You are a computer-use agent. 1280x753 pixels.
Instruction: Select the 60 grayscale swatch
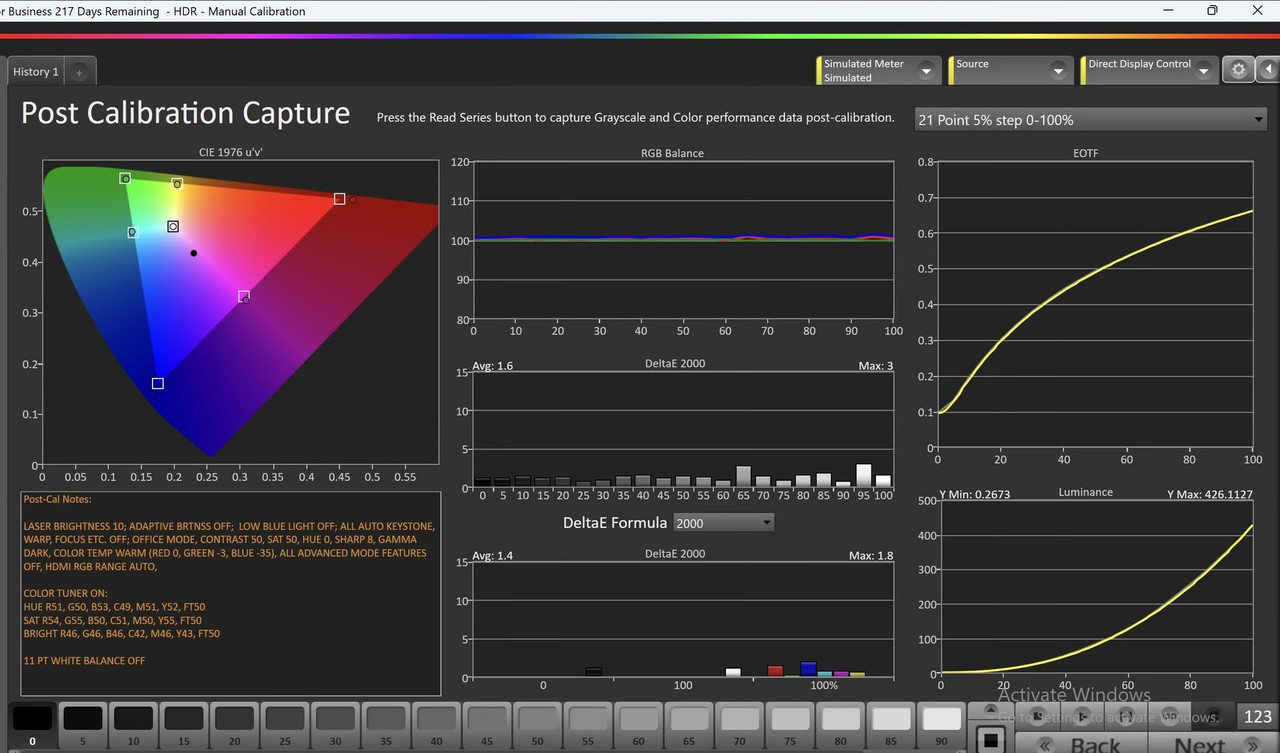pyautogui.click(x=639, y=724)
